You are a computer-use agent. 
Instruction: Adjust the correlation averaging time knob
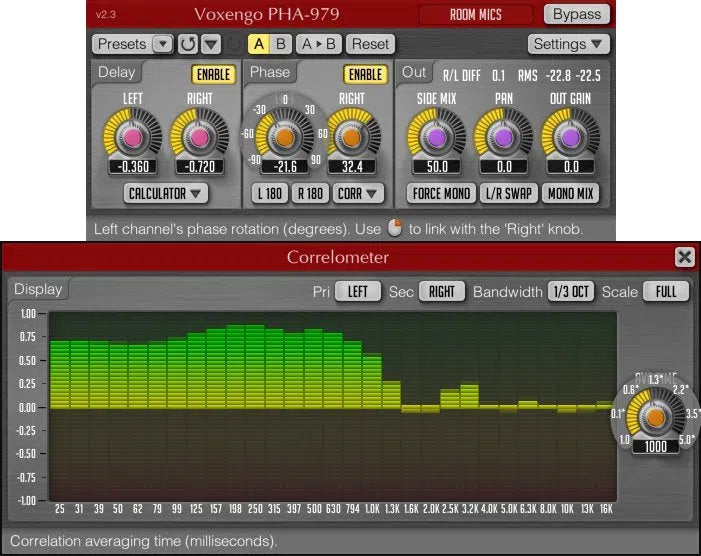click(654, 415)
